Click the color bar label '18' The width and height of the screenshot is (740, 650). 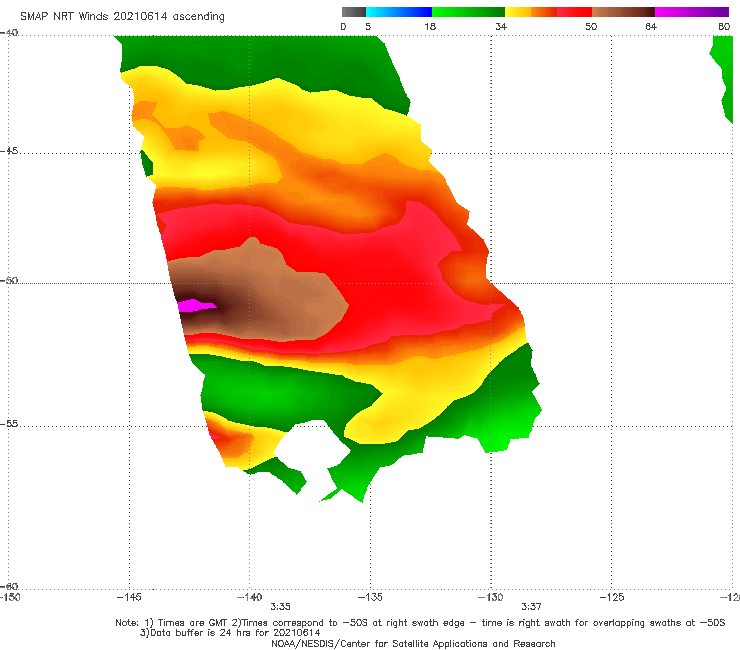tap(430, 26)
